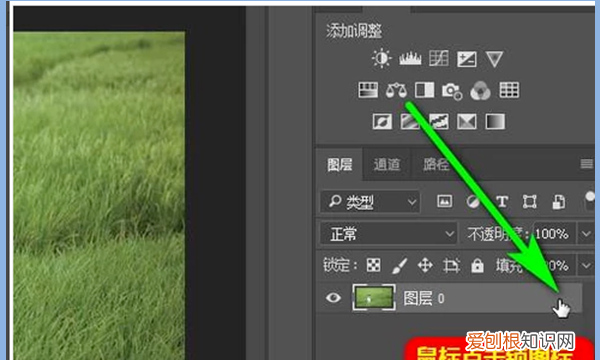Open the 类型 layer filter dropdown
This screenshot has height=360, width=600.
370,202
